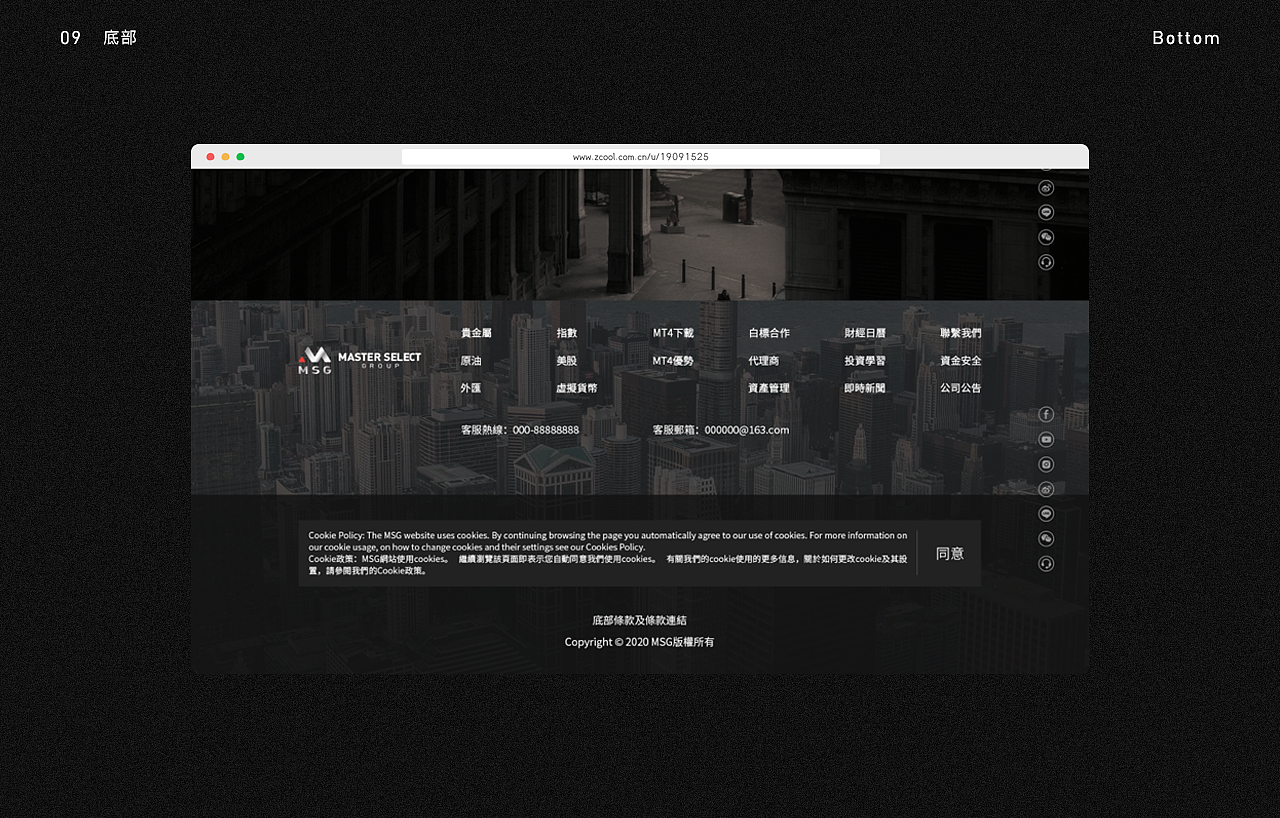The height and width of the screenshot is (818, 1280).
Task: Select the 資產管理 footer link
Action: pyautogui.click(x=769, y=388)
